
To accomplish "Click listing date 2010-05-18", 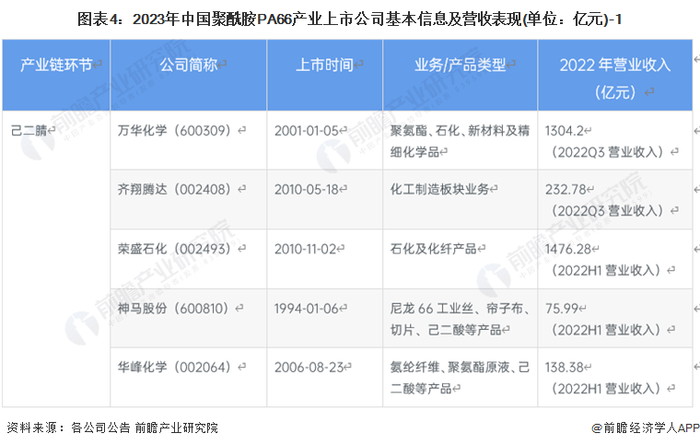I will click(x=307, y=189).
